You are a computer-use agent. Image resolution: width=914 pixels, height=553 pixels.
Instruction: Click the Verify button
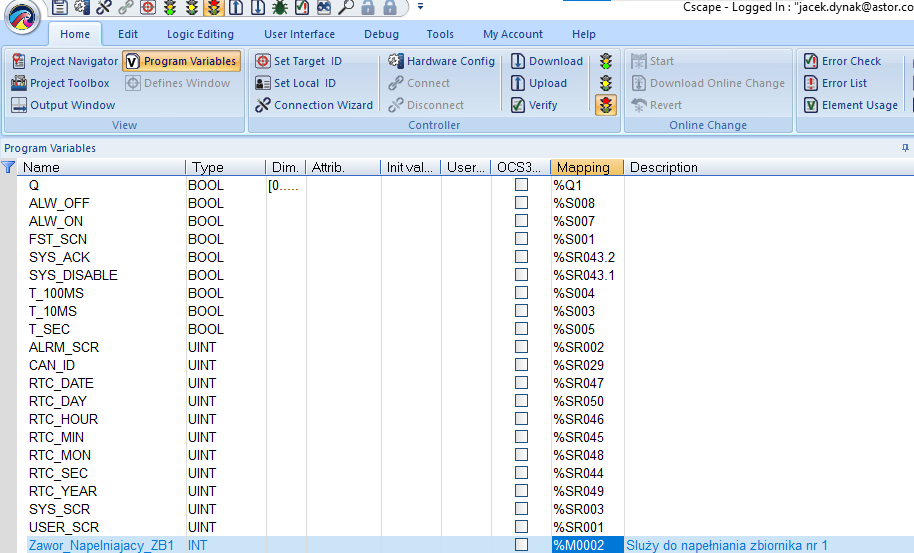pyautogui.click(x=534, y=105)
